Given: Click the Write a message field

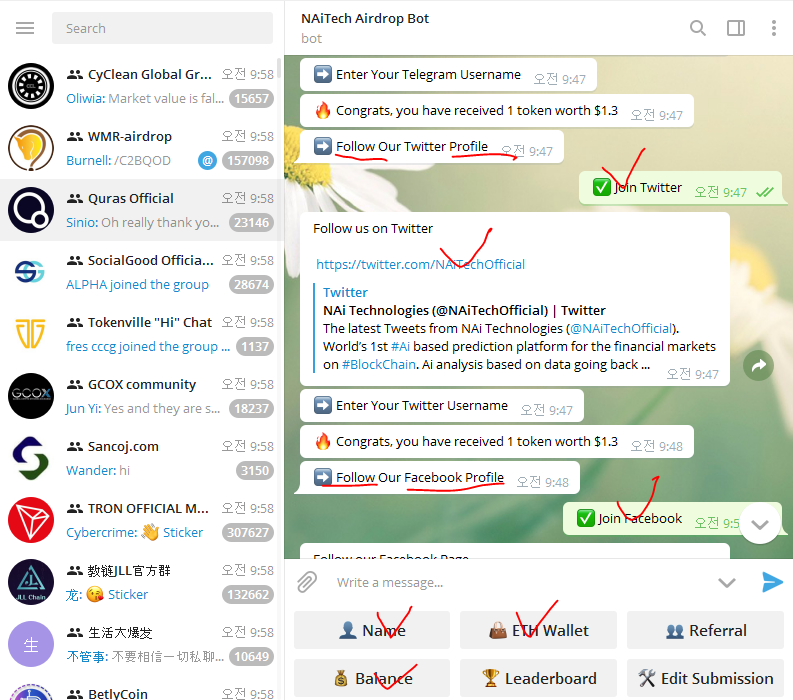Looking at the screenshot, I should pos(521,583).
